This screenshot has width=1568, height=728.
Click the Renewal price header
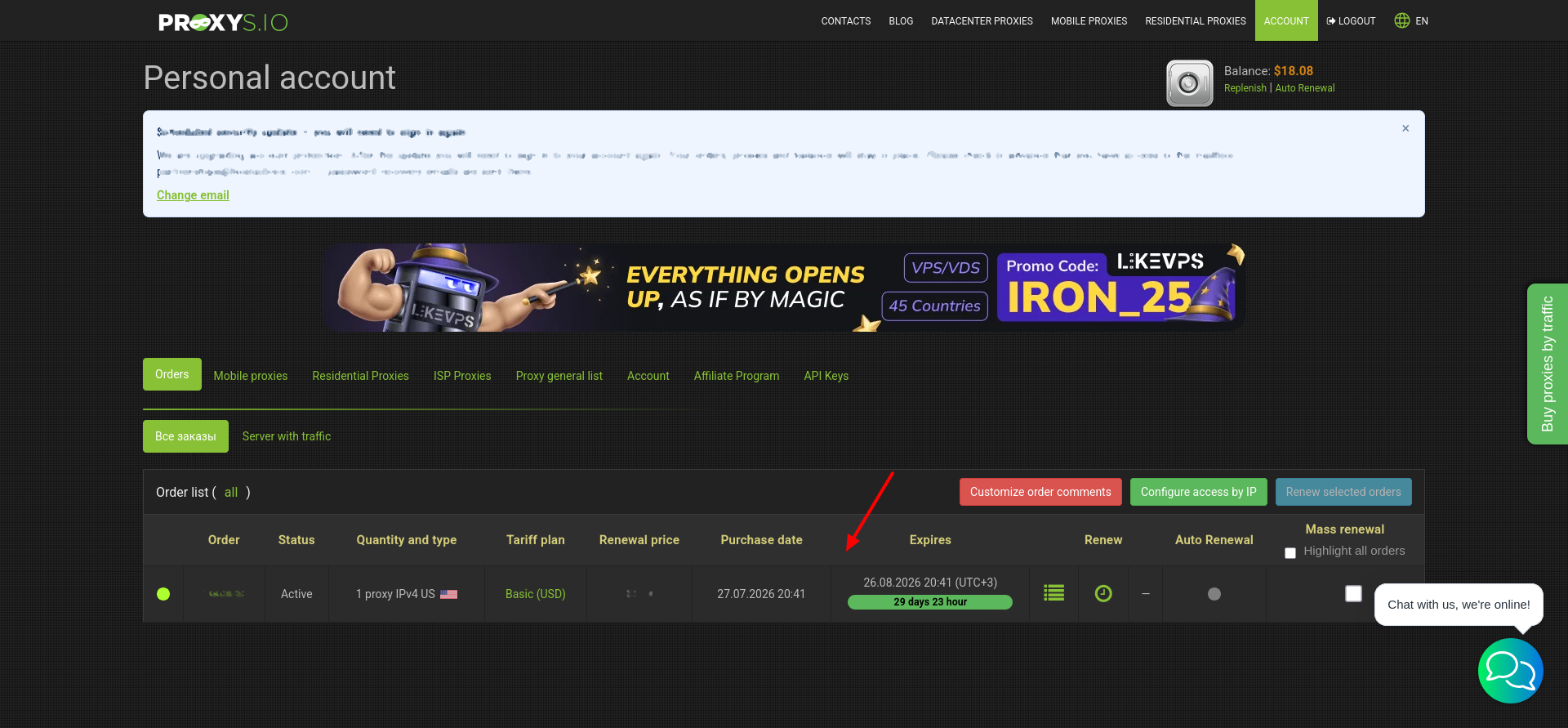639,540
